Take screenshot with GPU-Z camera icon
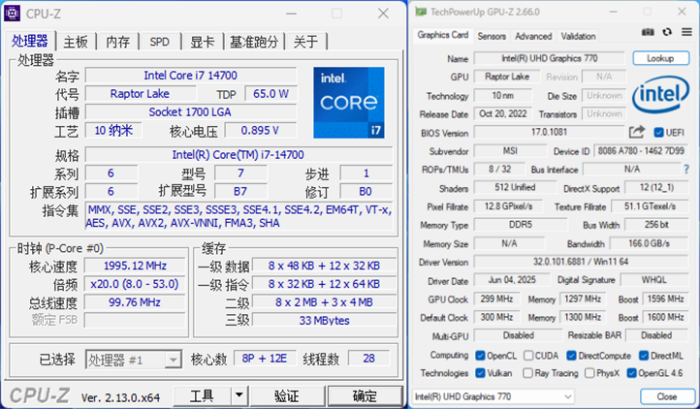The image size is (700, 409). pos(648,32)
